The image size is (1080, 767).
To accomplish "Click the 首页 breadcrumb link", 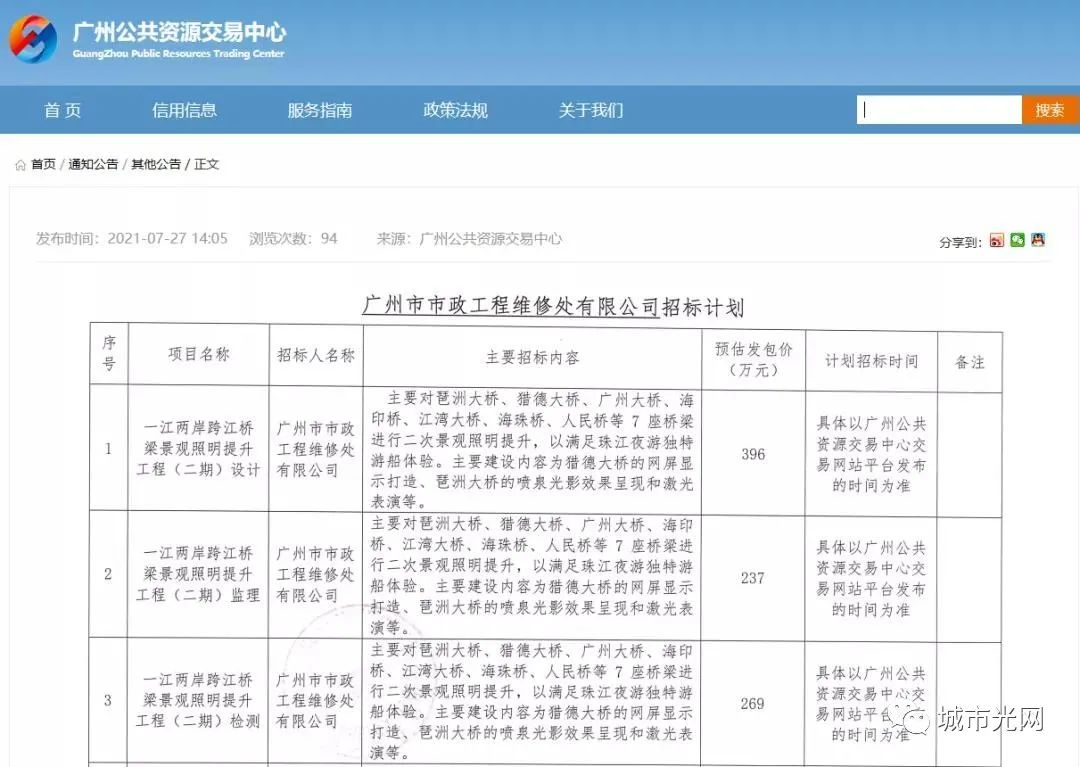I will tap(43, 165).
